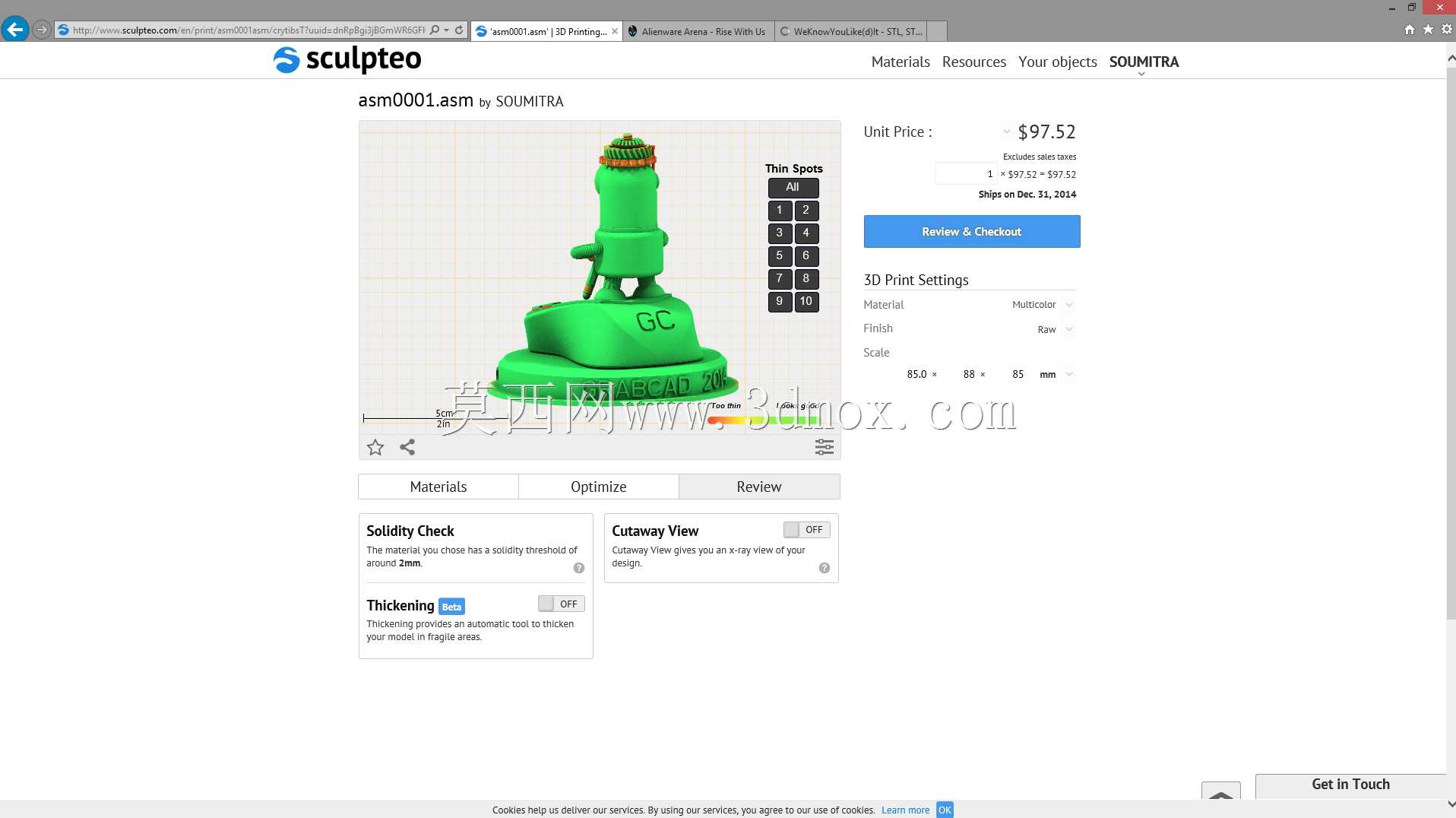Open browser favorites star icon
Image resolution: width=1456 pixels, height=818 pixels.
pos(1428,30)
